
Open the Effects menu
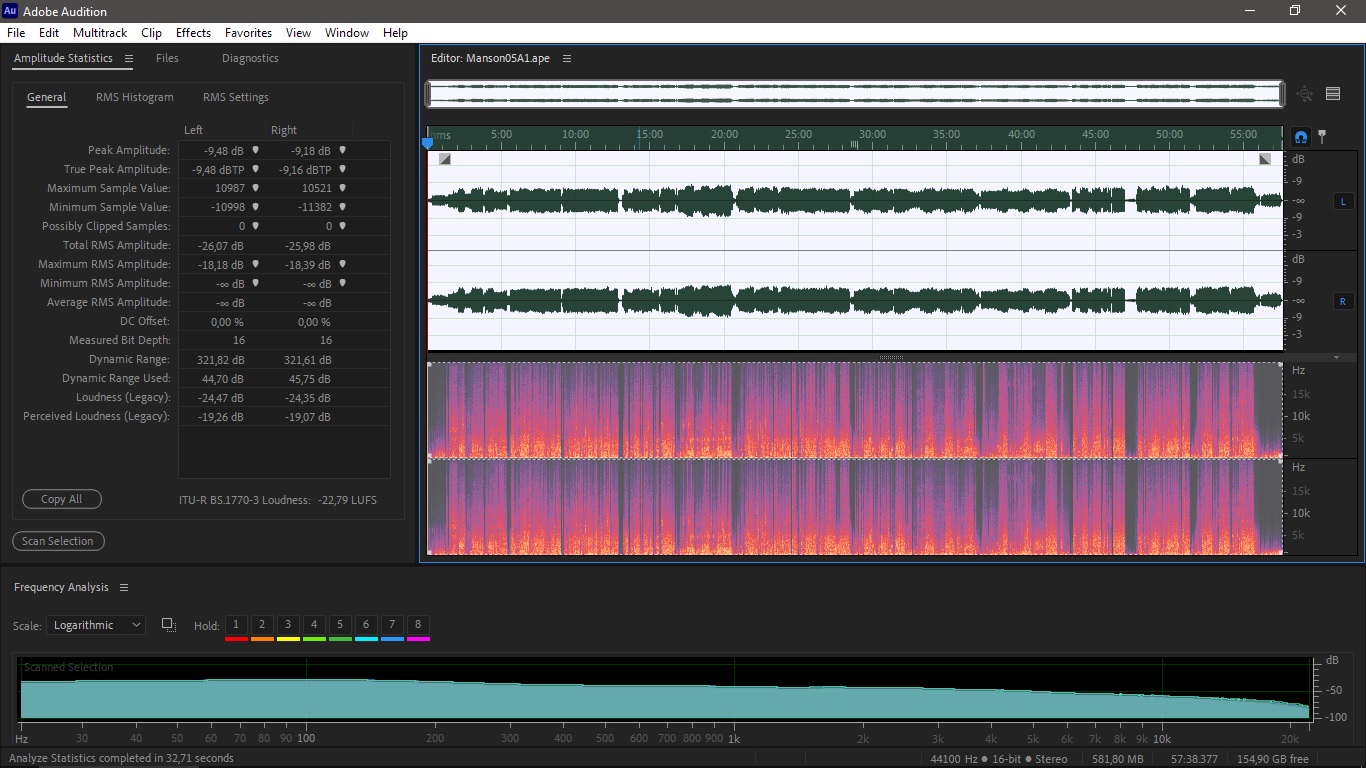click(x=193, y=33)
